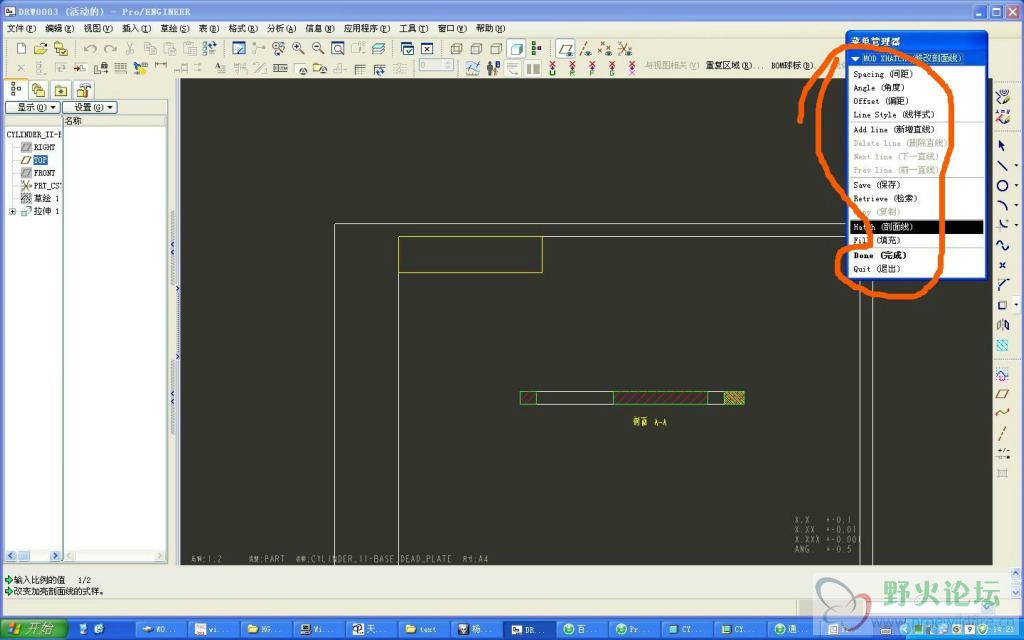
Task: Open the 插入 menu
Action: point(136,29)
